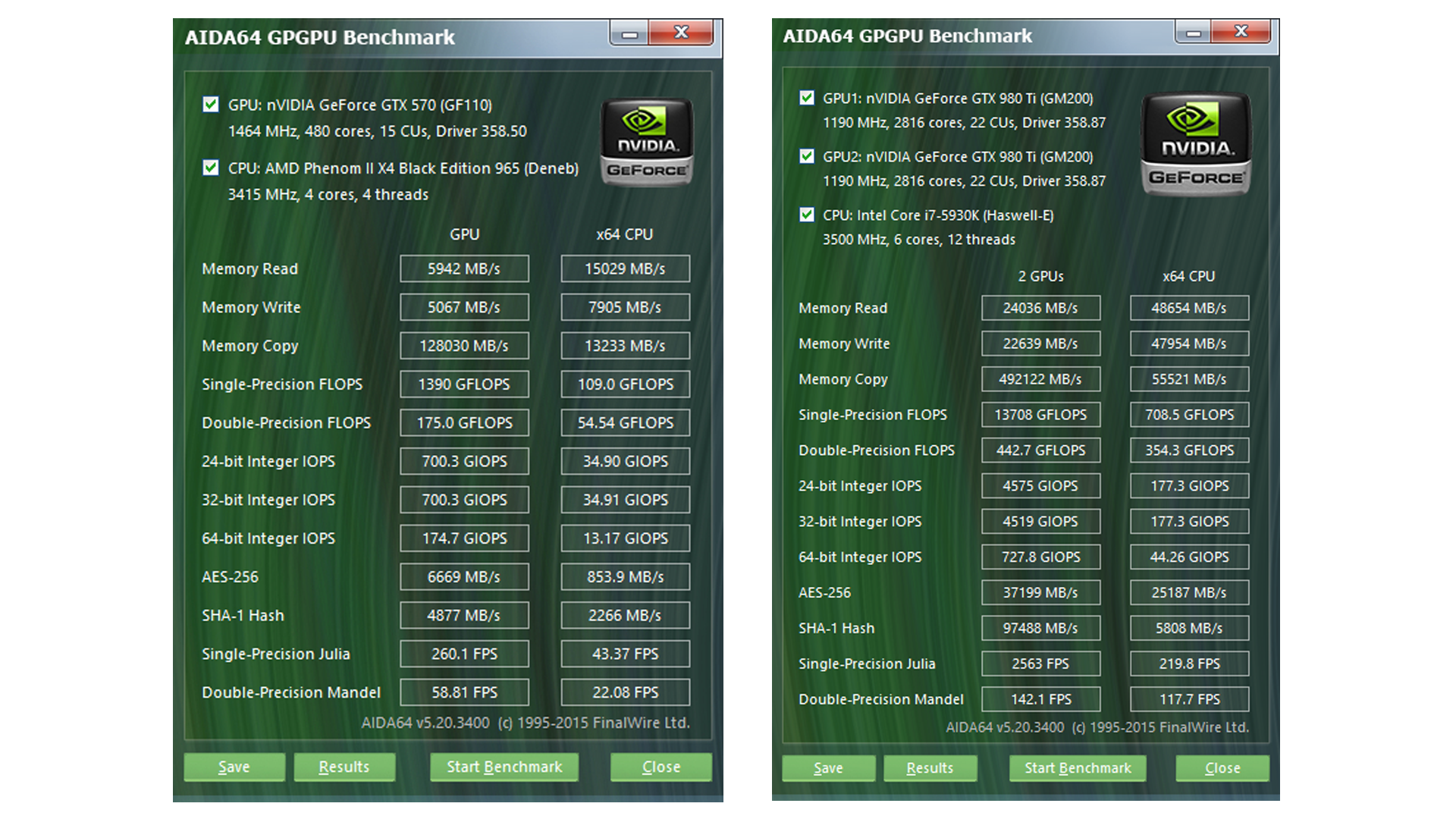Click the 2563 FPS Julia value

[1040, 664]
